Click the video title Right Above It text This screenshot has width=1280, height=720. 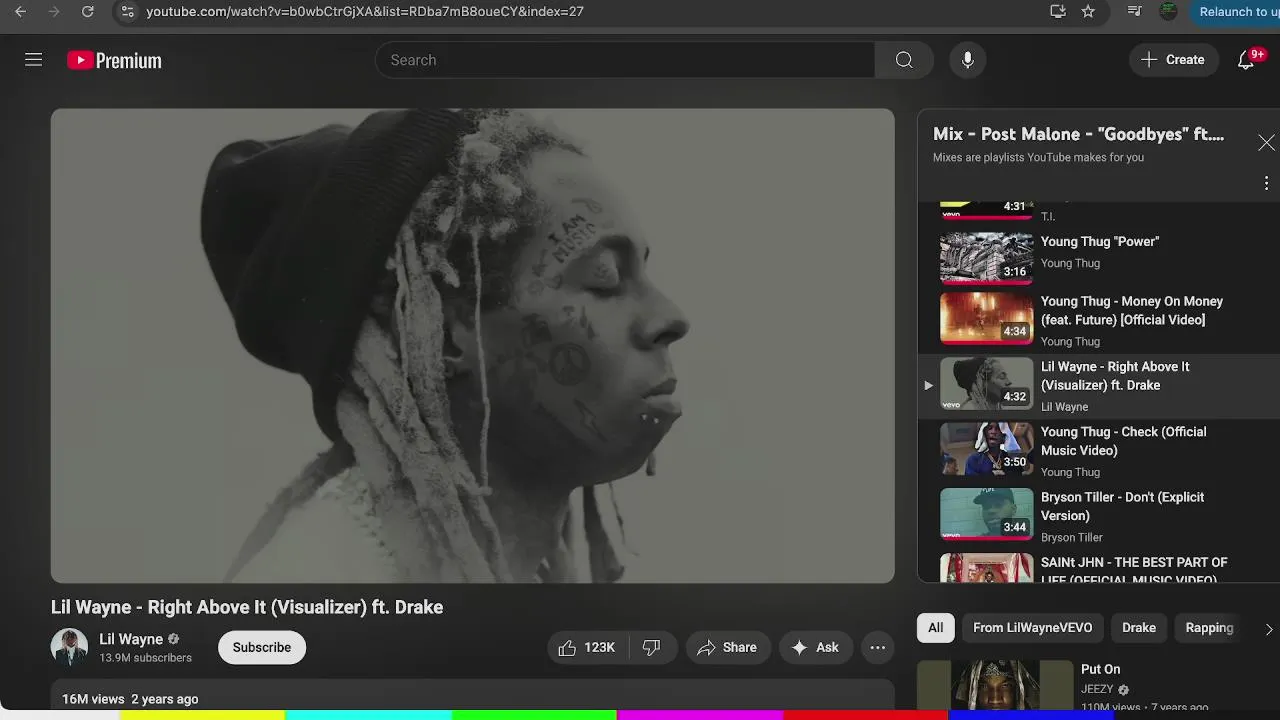(247, 607)
